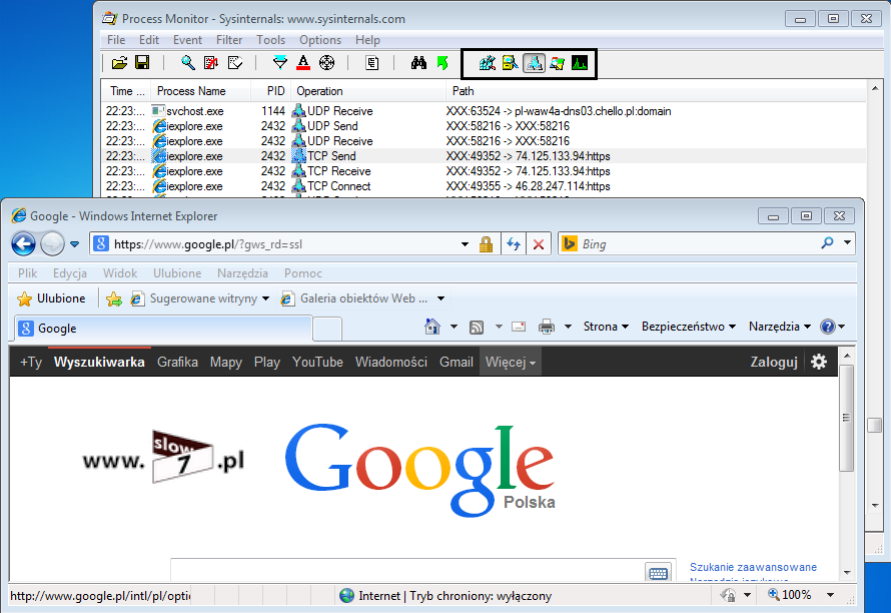Expand the Sugerowane witryny dropdown
Image resolution: width=891 pixels, height=613 pixels.
(x=265, y=299)
